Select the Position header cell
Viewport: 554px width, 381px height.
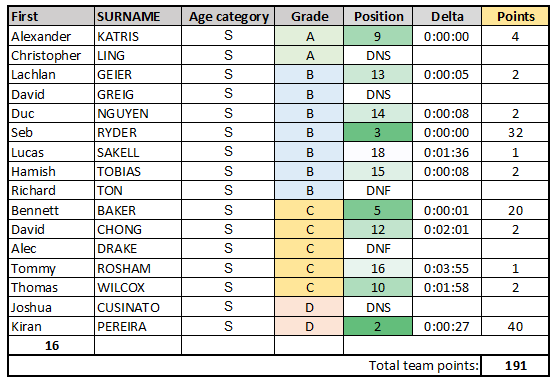[x=378, y=16]
